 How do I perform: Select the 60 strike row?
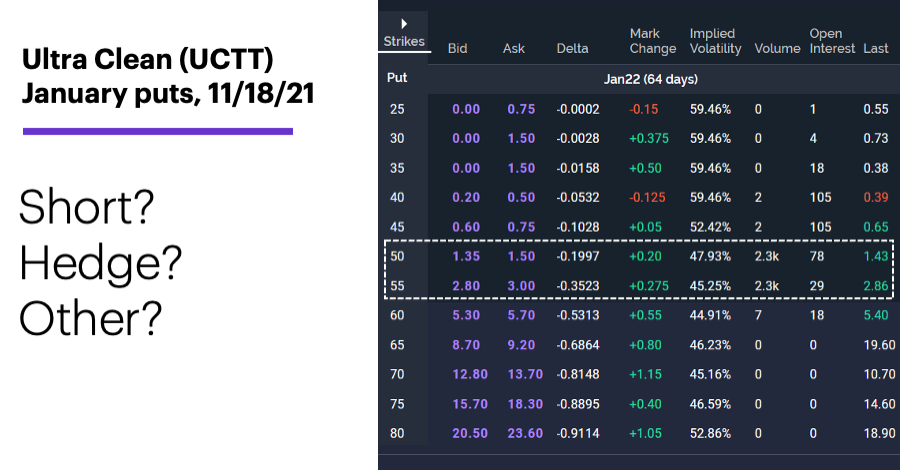tap(639, 315)
